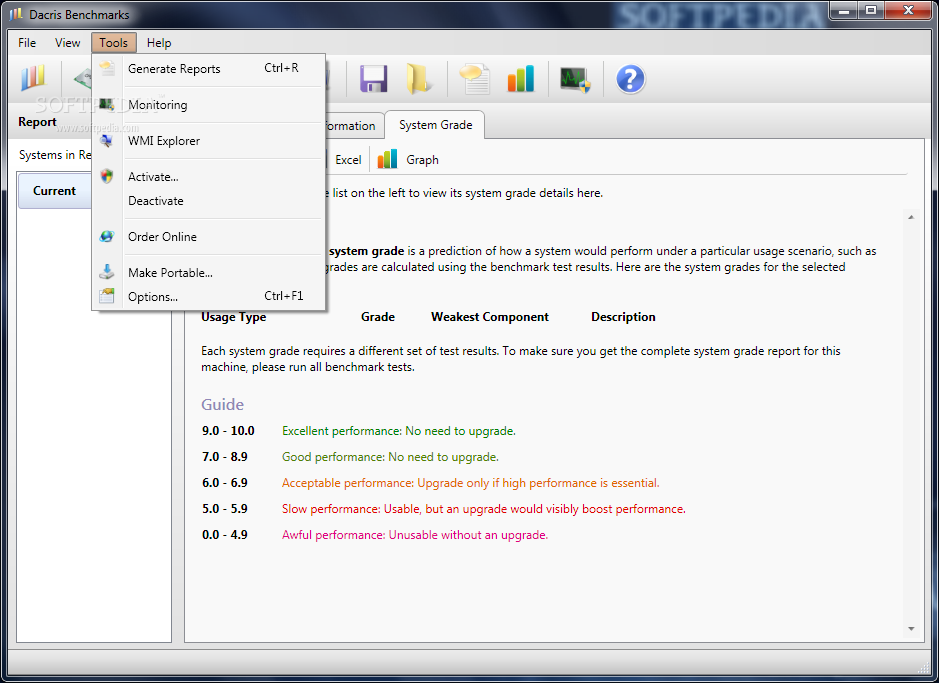
Task: Click the Generate Reports menu icon
Action: pyautogui.click(x=107, y=68)
